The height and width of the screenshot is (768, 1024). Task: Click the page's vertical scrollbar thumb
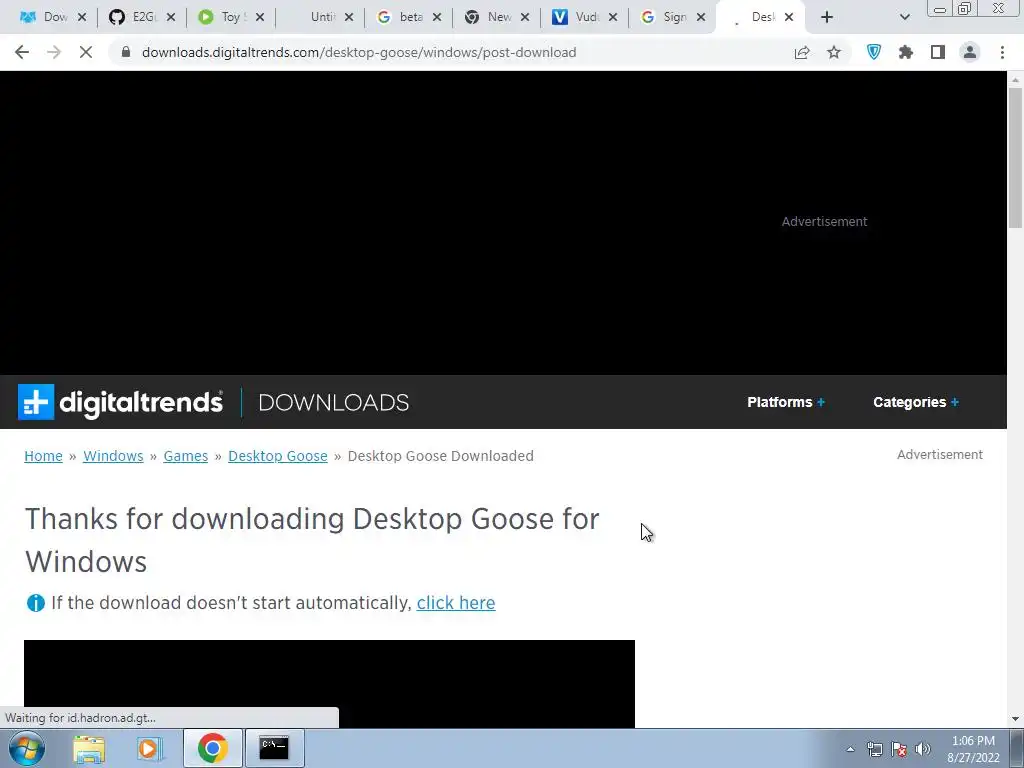point(1015,157)
